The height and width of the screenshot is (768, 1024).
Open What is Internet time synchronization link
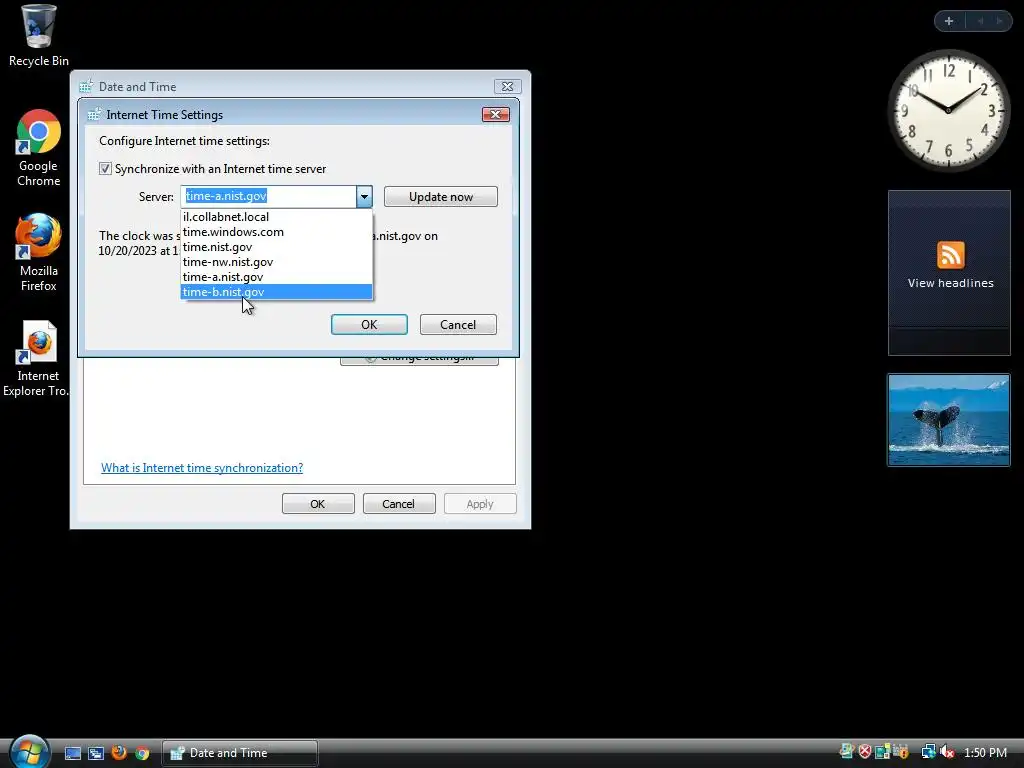tap(202, 468)
